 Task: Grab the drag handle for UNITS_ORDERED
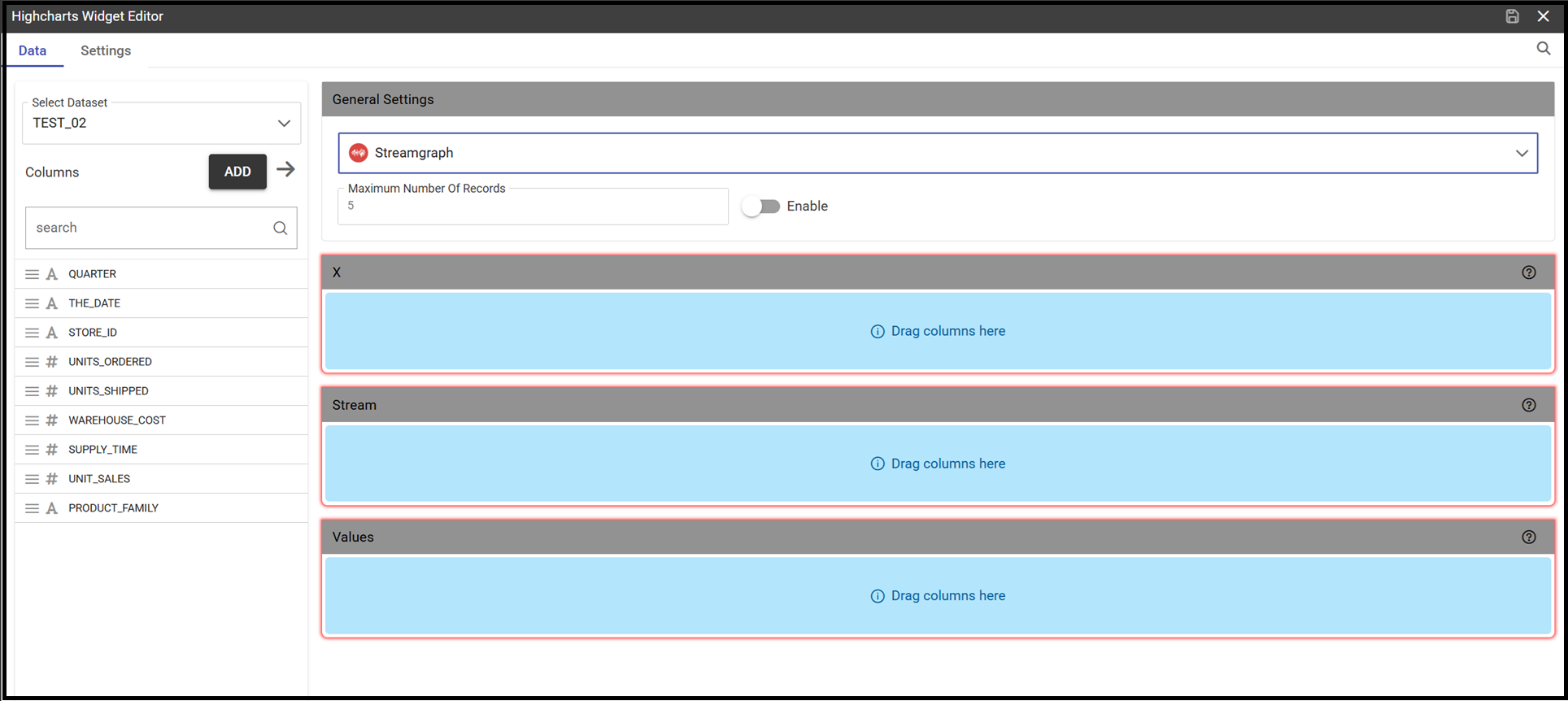32,362
